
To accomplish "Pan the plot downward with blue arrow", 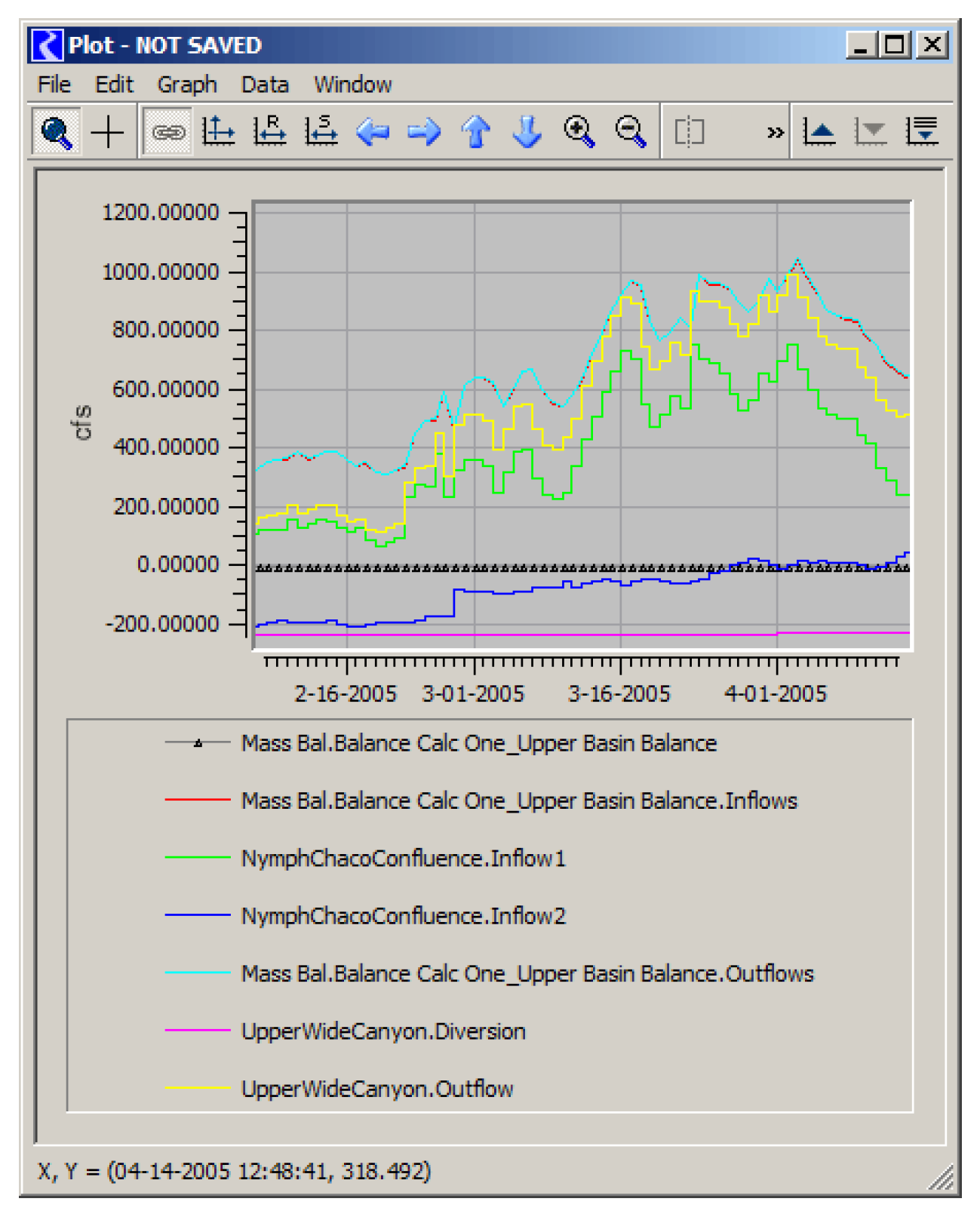I will (527, 132).
